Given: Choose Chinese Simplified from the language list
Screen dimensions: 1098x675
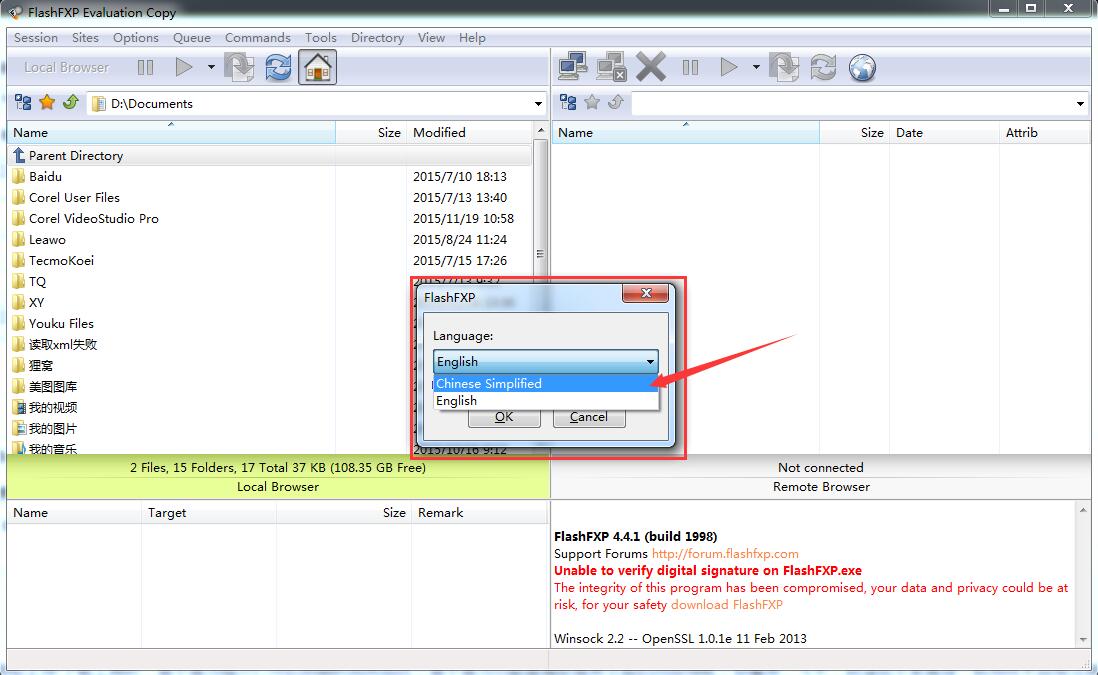Looking at the screenshot, I should [x=489, y=383].
